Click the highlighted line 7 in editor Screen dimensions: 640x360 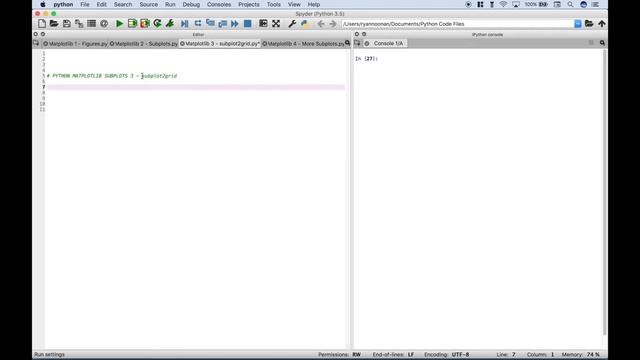pyautogui.click(x=195, y=87)
